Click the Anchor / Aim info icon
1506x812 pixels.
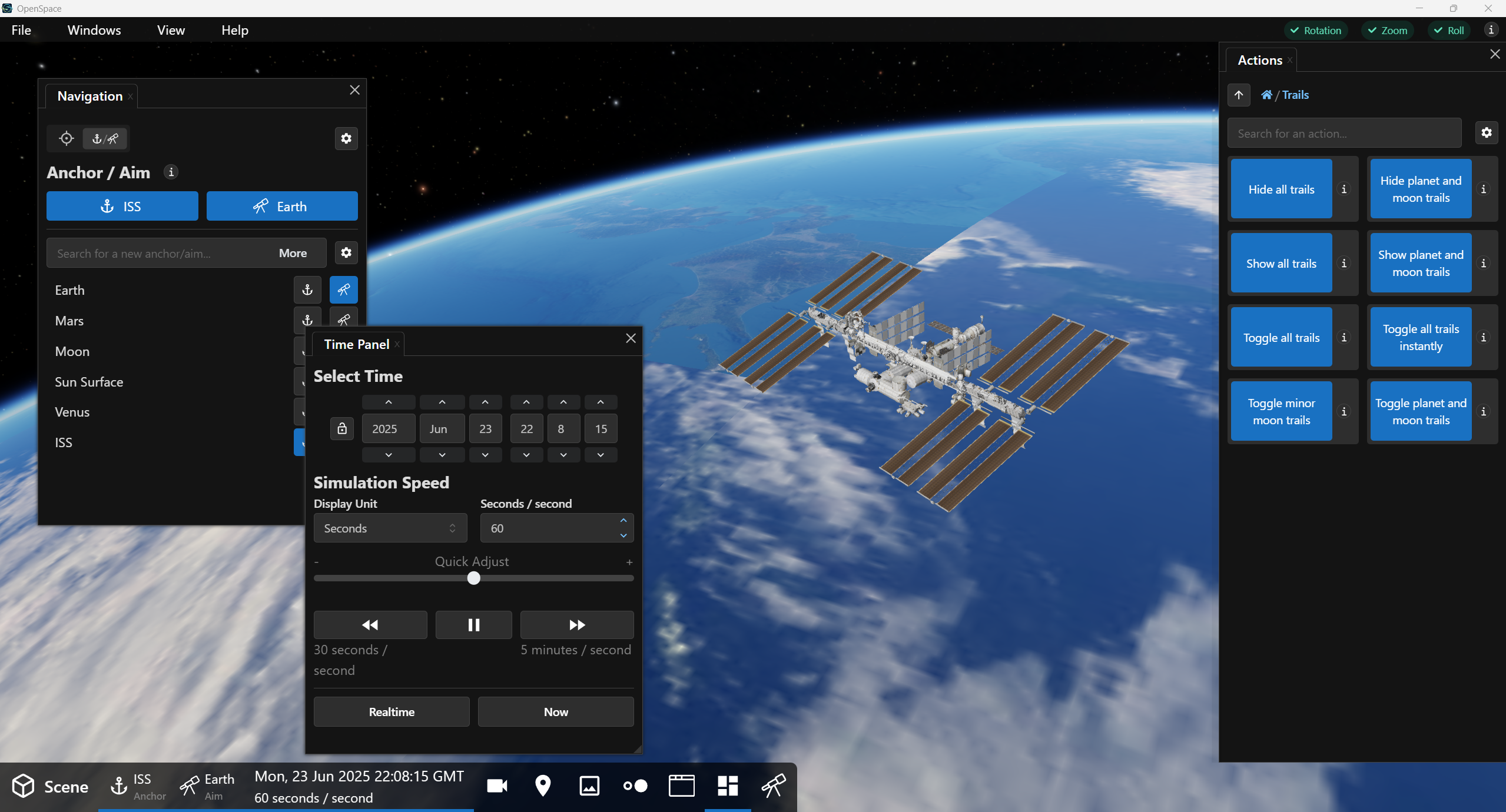click(x=171, y=172)
